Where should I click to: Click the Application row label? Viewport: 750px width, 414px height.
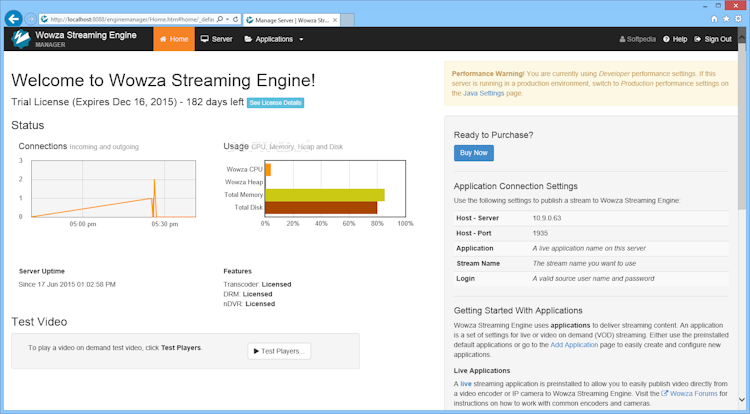click(x=474, y=249)
